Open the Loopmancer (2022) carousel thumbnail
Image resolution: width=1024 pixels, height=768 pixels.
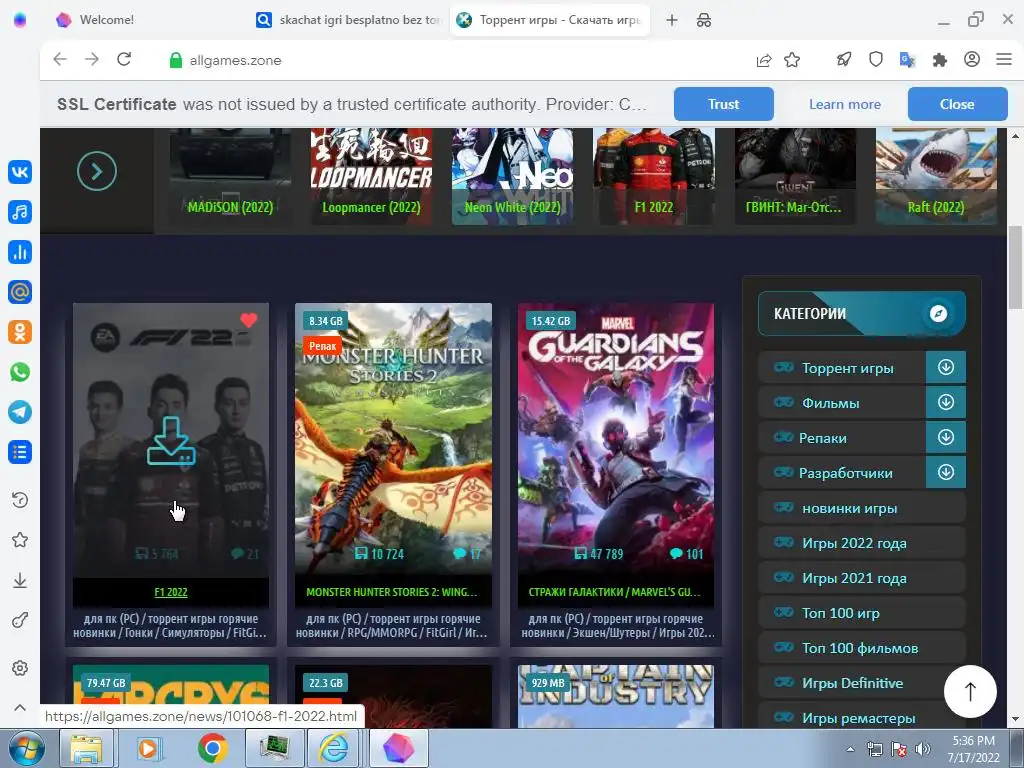tap(371, 176)
